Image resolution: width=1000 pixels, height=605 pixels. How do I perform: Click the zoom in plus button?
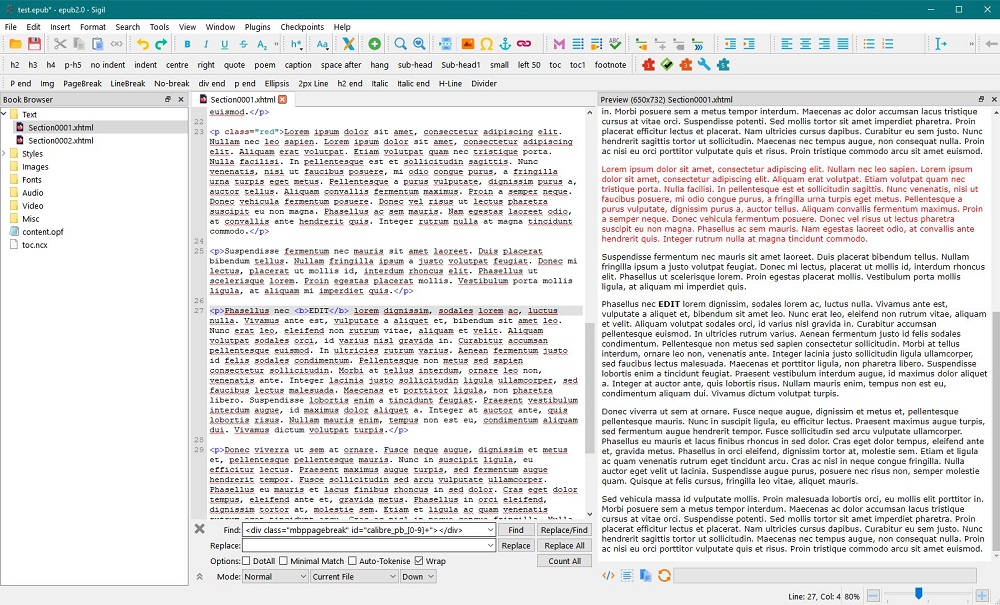point(982,597)
